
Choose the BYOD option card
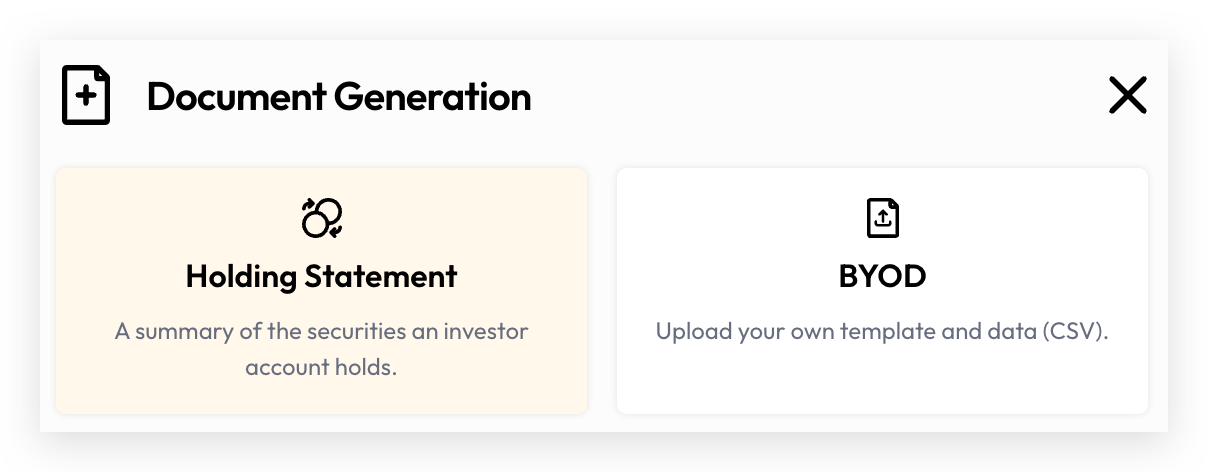click(x=882, y=290)
